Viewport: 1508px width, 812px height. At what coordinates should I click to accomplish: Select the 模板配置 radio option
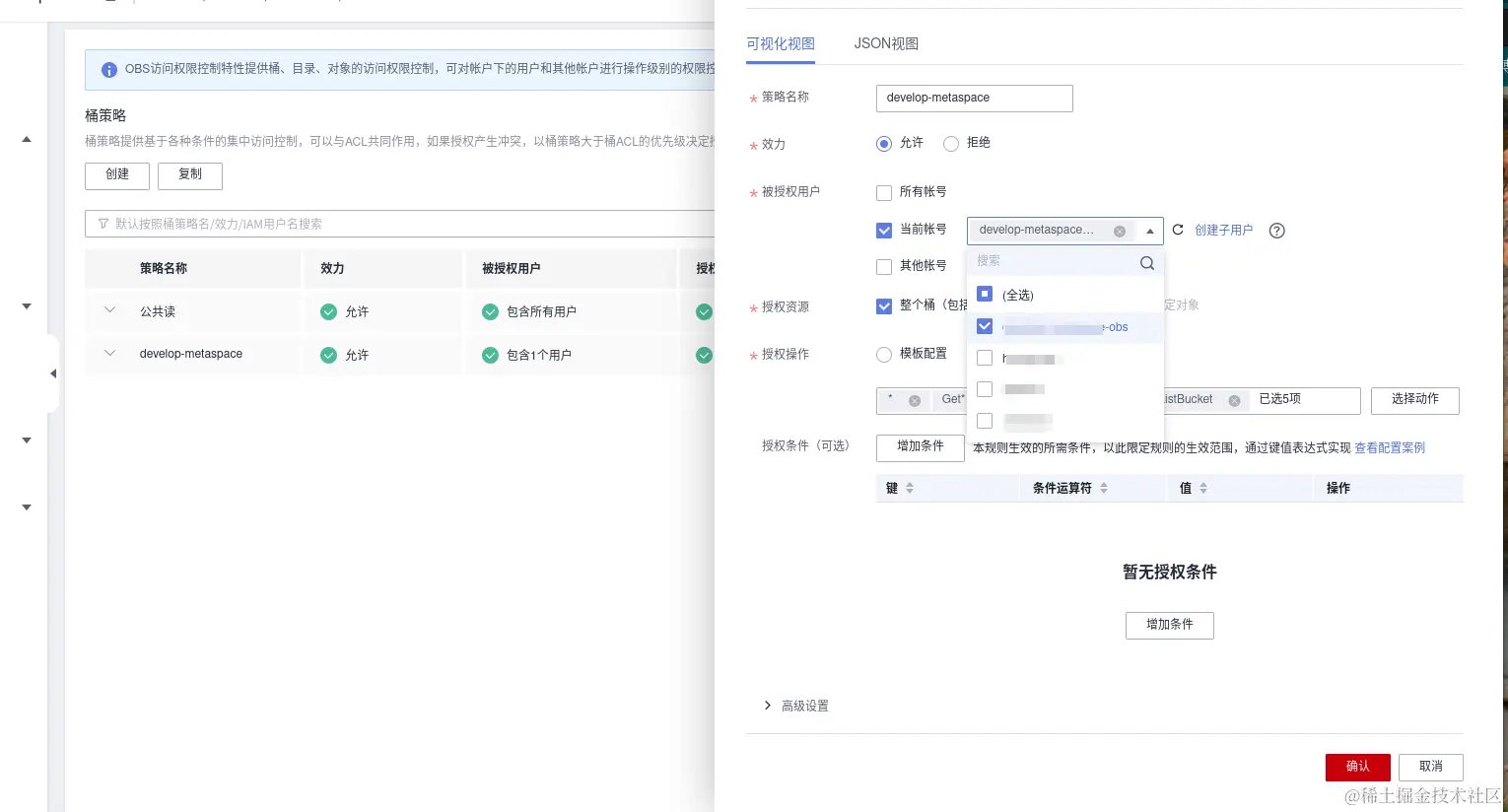click(x=884, y=355)
